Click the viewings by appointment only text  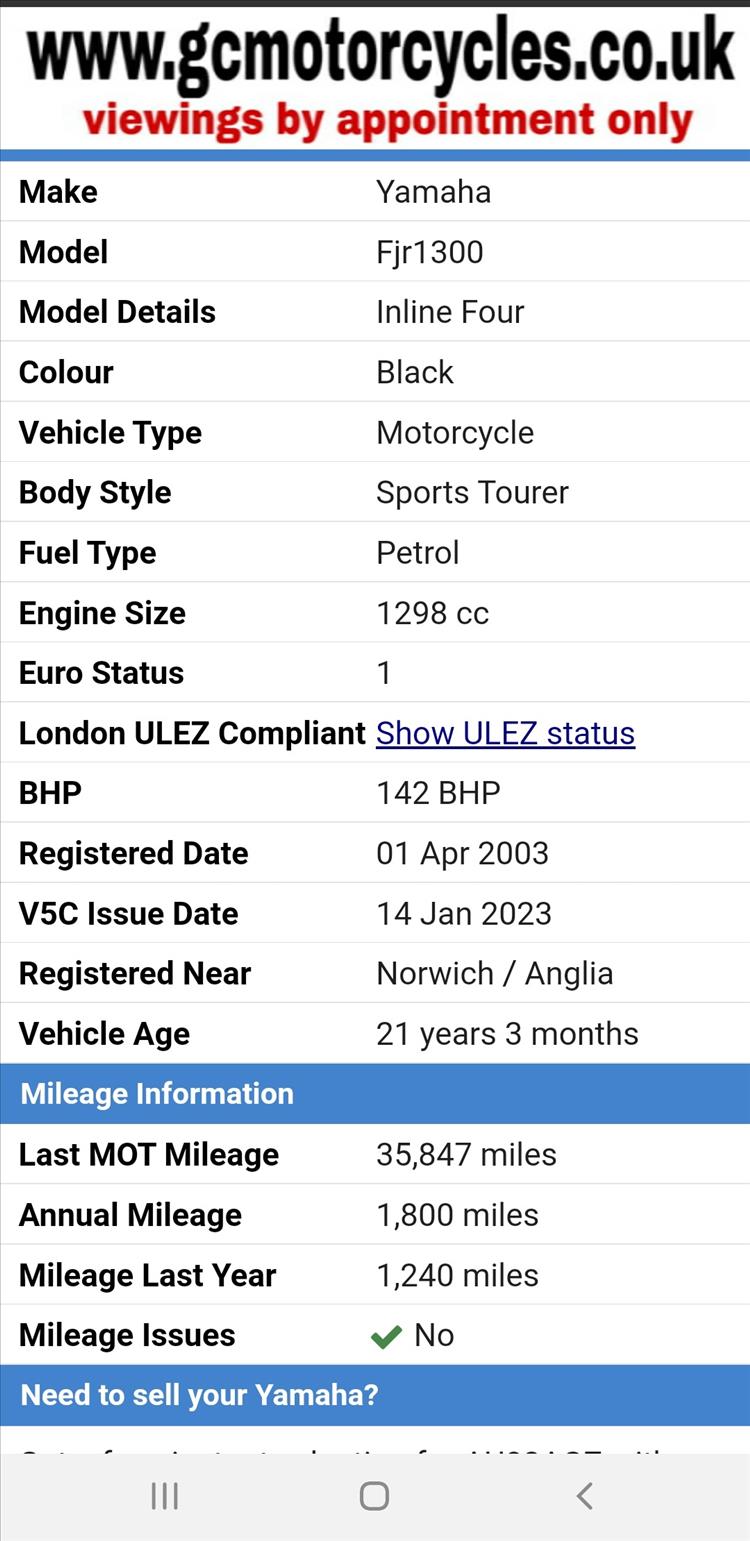(x=387, y=120)
